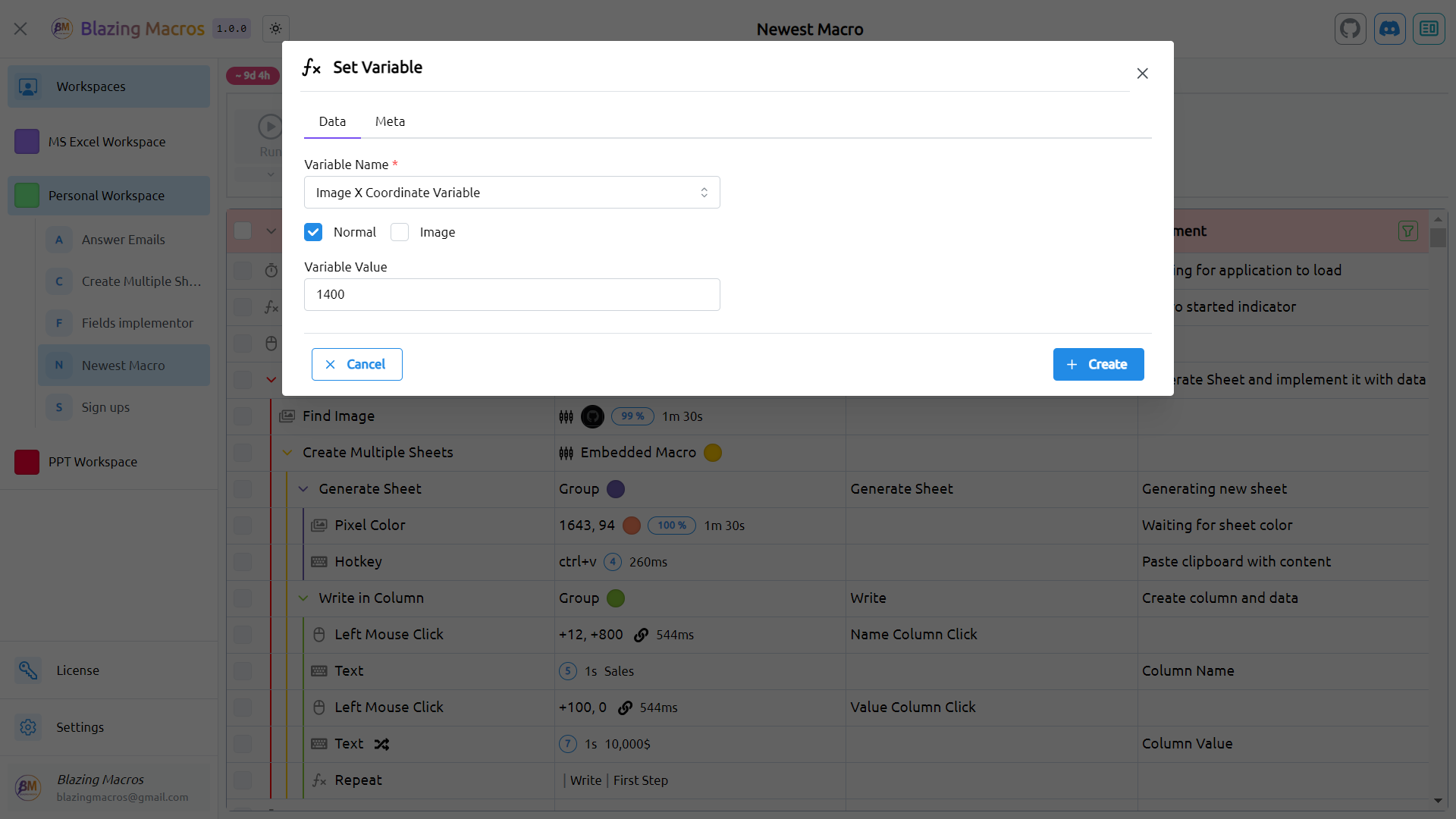Toggle the light/dark theme icon
The height and width of the screenshot is (819, 1456).
pyautogui.click(x=275, y=29)
